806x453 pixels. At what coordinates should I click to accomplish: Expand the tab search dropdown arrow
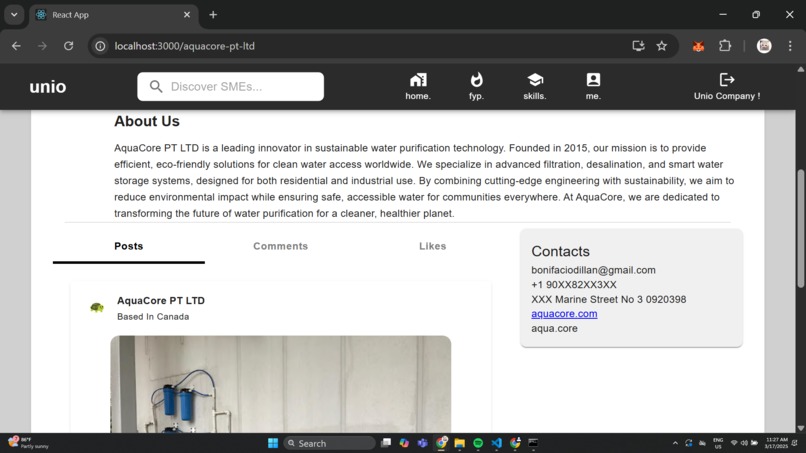(14, 15)
